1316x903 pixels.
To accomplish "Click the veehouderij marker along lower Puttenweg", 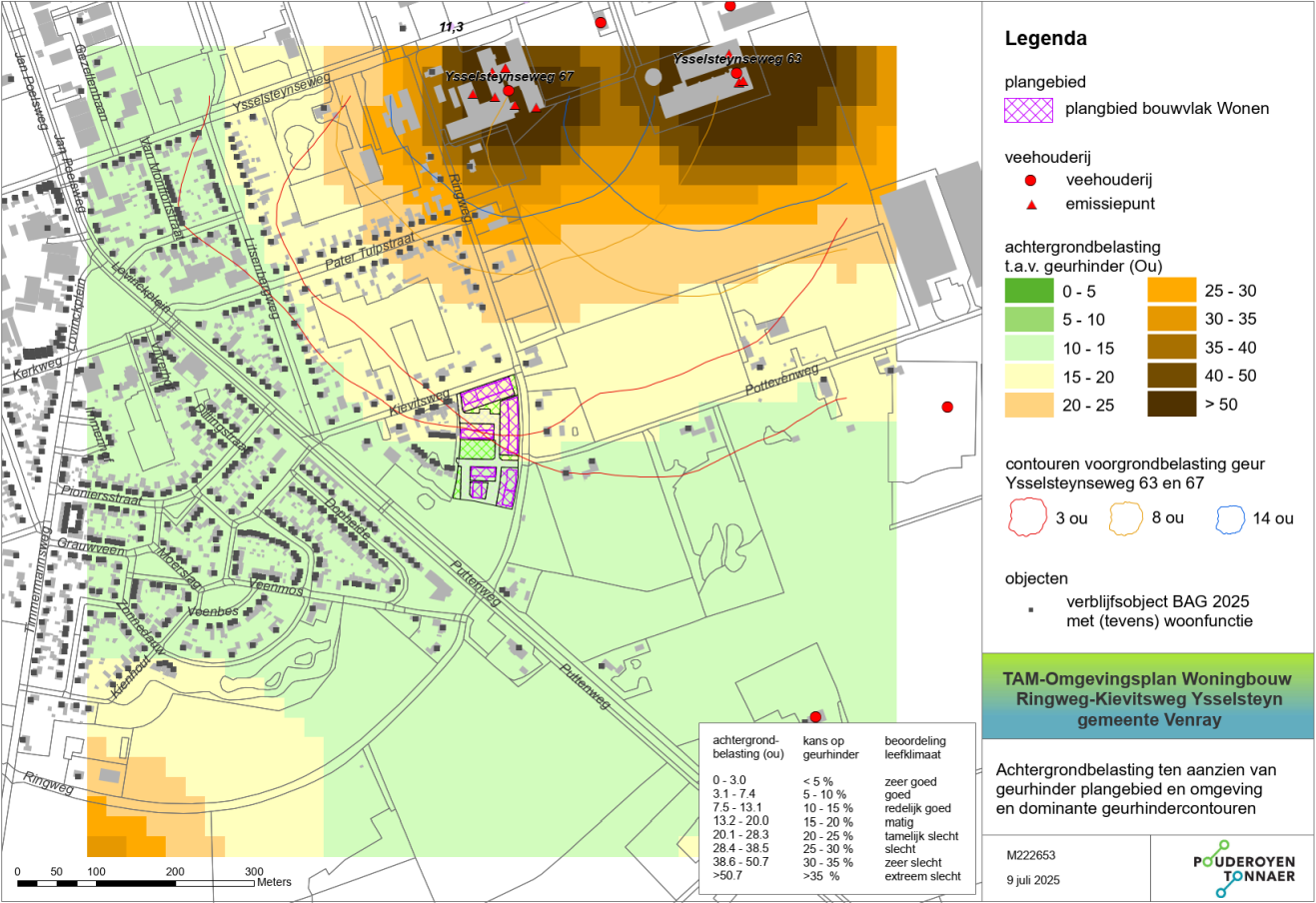I will (817, 714).
